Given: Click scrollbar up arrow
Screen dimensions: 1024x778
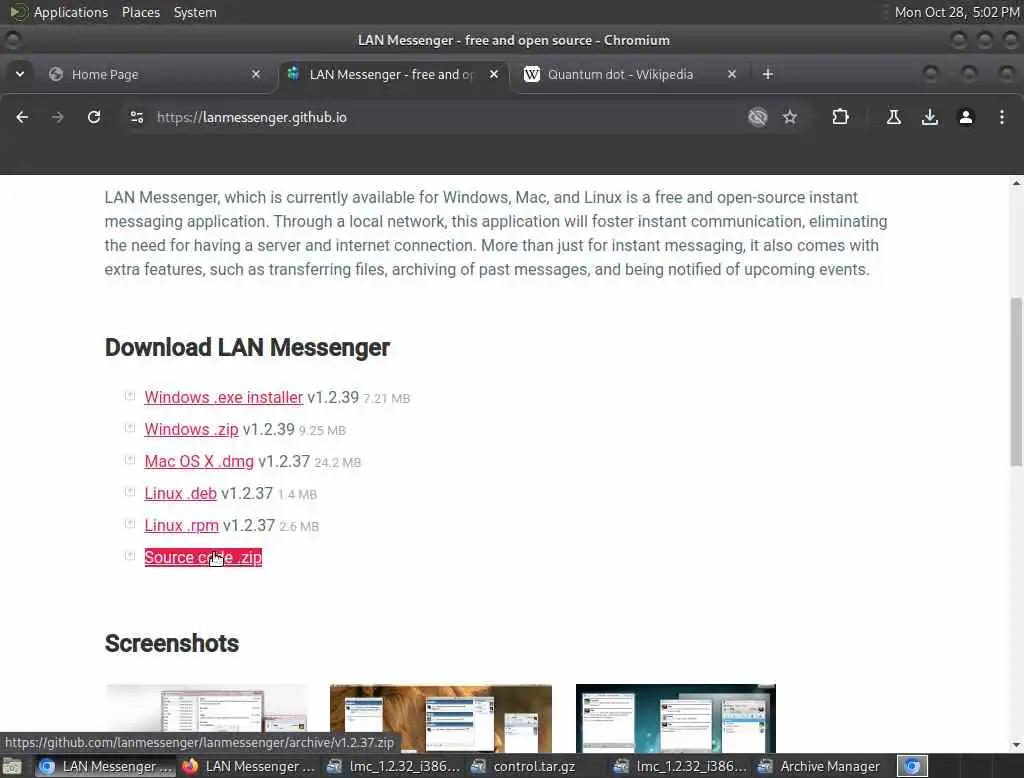Looking at the screenshot, I should tap(1016, 184).
